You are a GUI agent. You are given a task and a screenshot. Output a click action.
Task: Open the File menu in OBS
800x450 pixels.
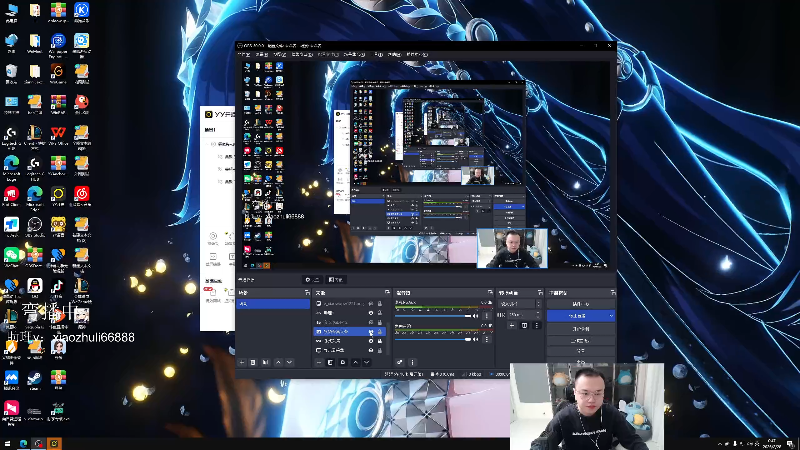(244, 54)
